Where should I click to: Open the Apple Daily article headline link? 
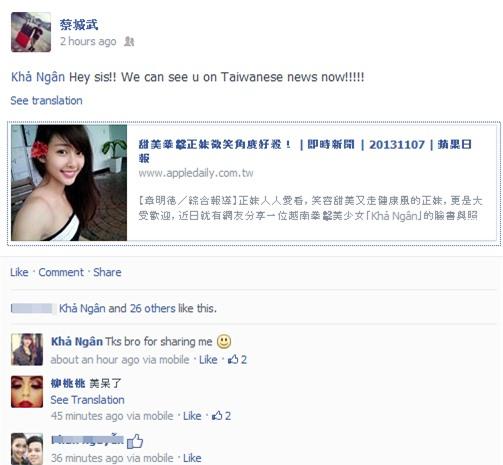tap(305, 151)
